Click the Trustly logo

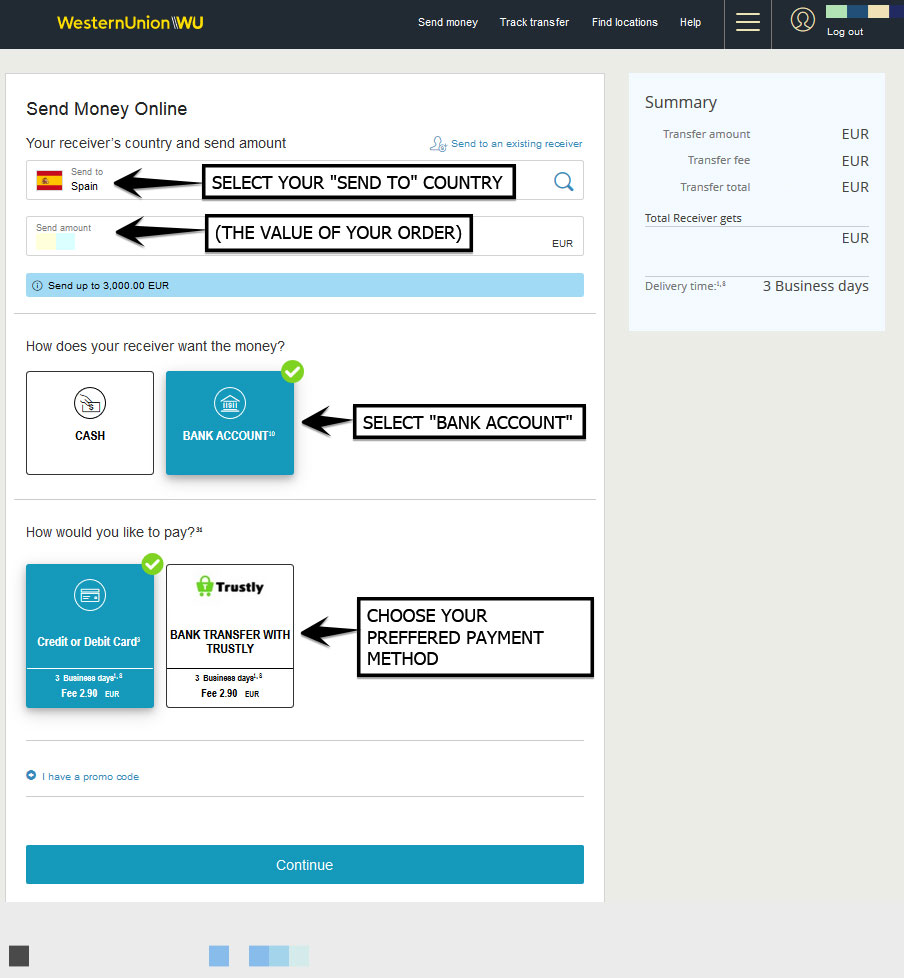click(x=230, y=587)
